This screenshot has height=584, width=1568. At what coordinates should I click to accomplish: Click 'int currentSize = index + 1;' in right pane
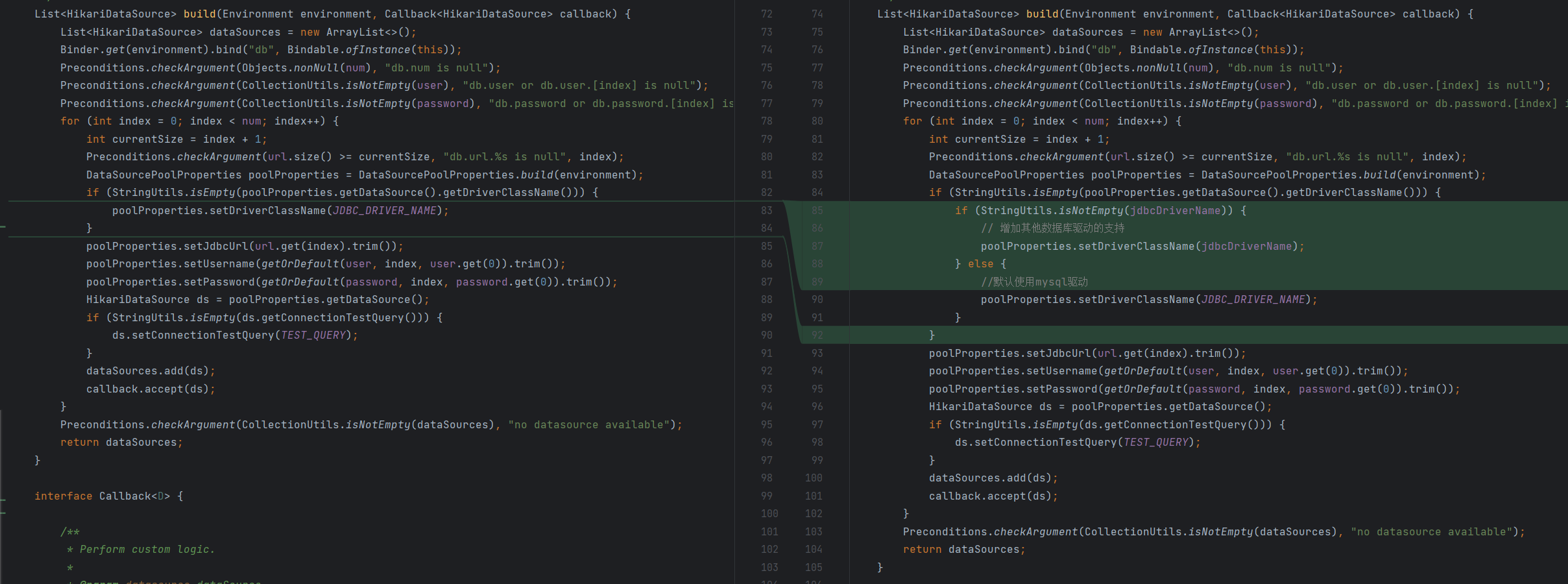click(x=1019, y=139)
